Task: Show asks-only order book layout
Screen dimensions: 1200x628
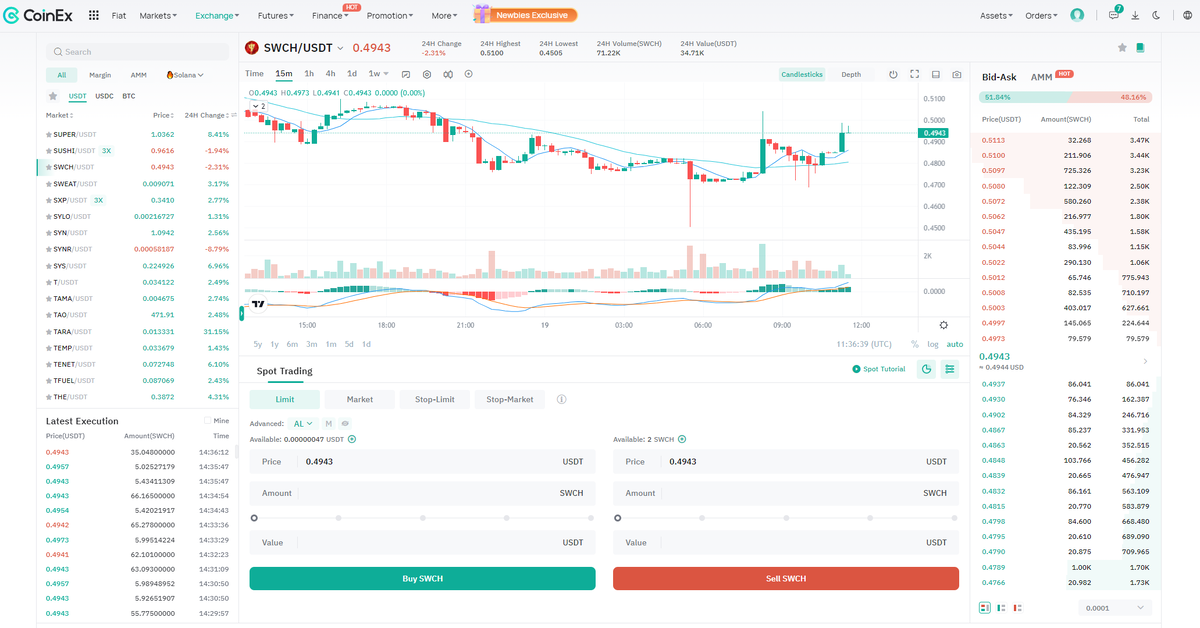Action: coord(1018,607)
